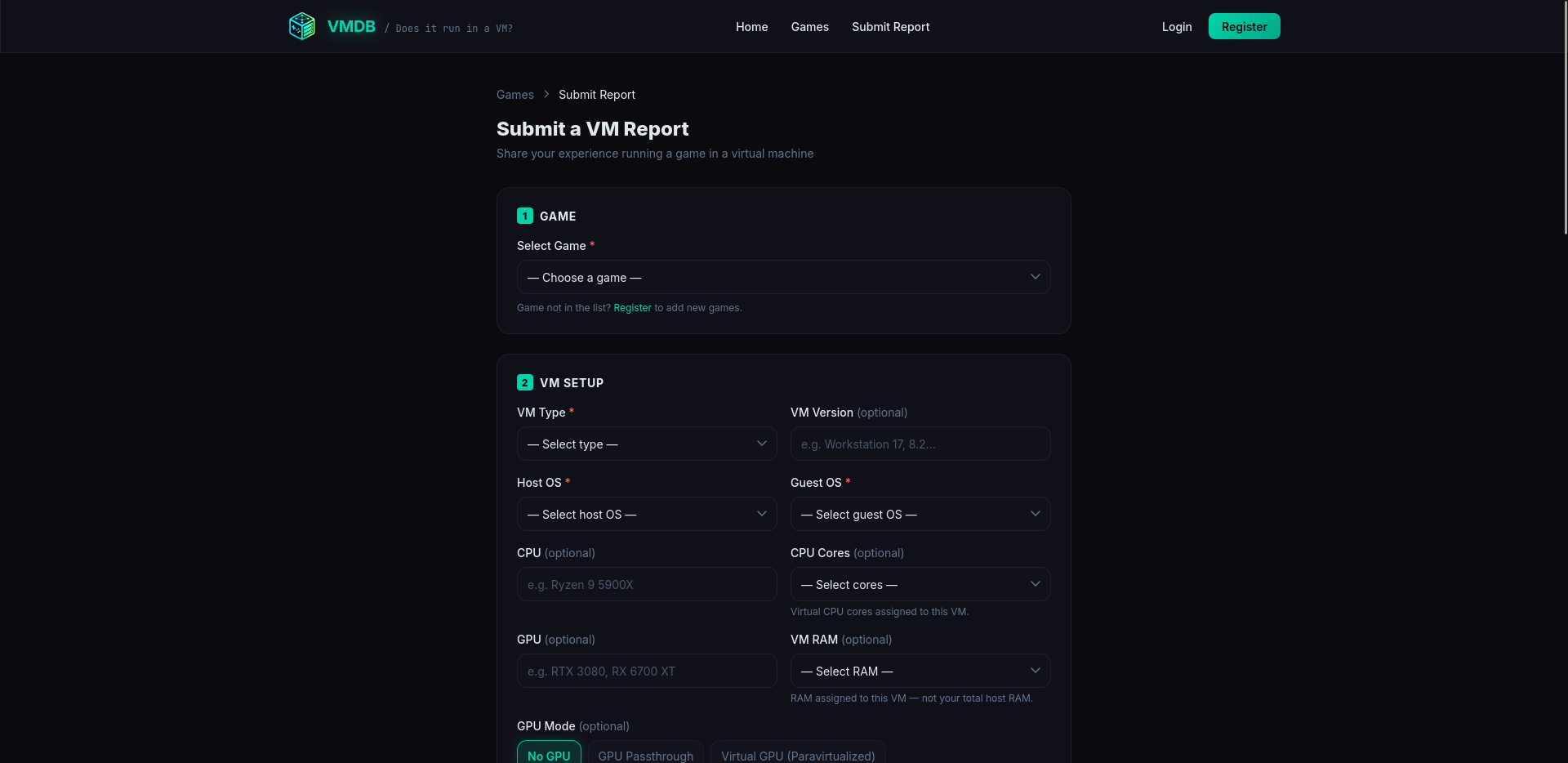Enable GPU Passthrough mode
1568x763 pixels.
click(645, 756)
